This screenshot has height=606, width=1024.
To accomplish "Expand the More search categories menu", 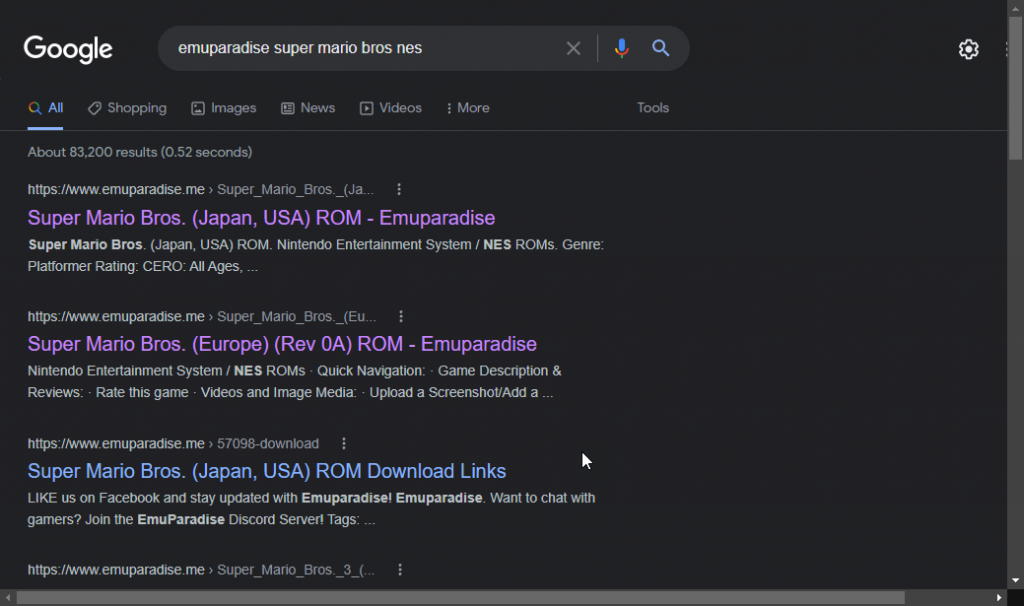I will tap(467, 107).
